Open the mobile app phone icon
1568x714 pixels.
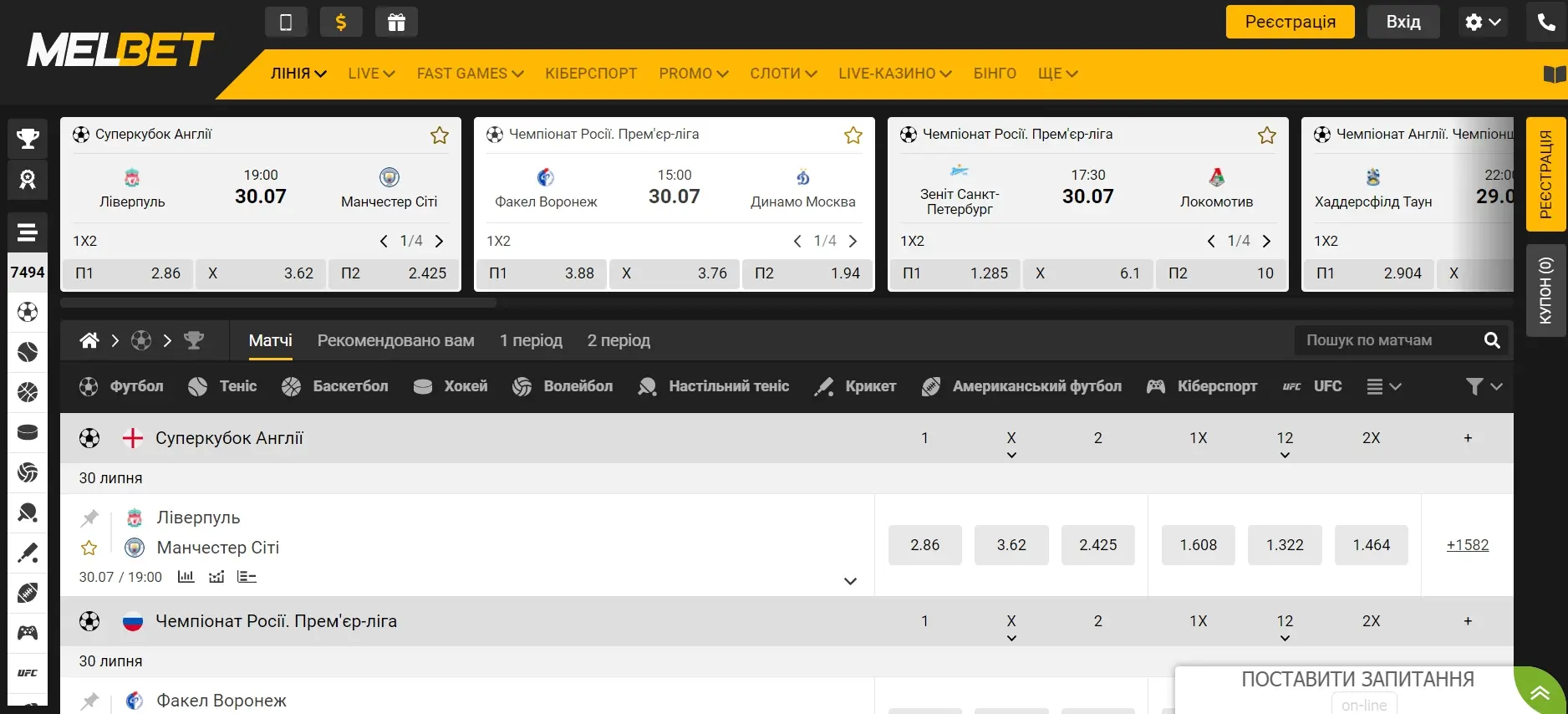(286, 23)
